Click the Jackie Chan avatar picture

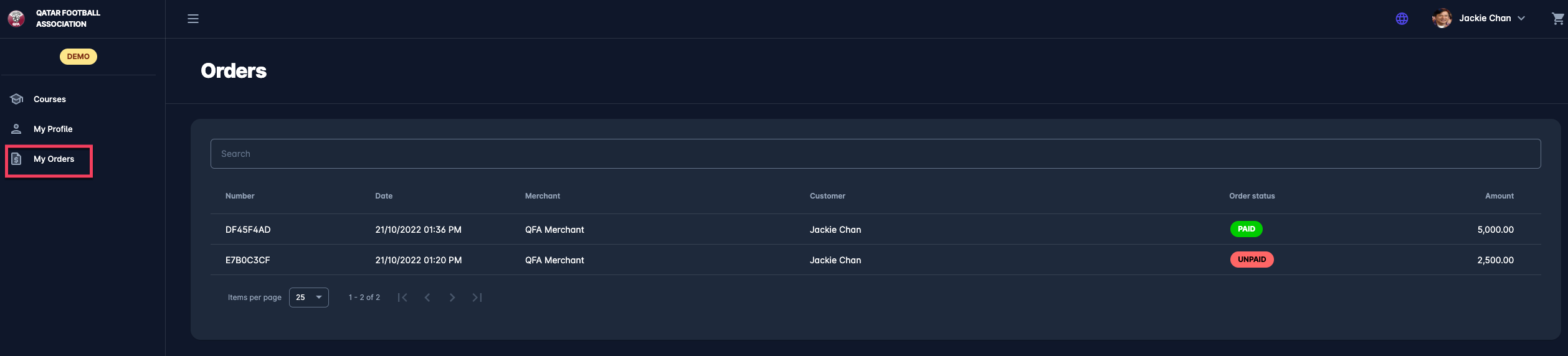coord(1442,19)
